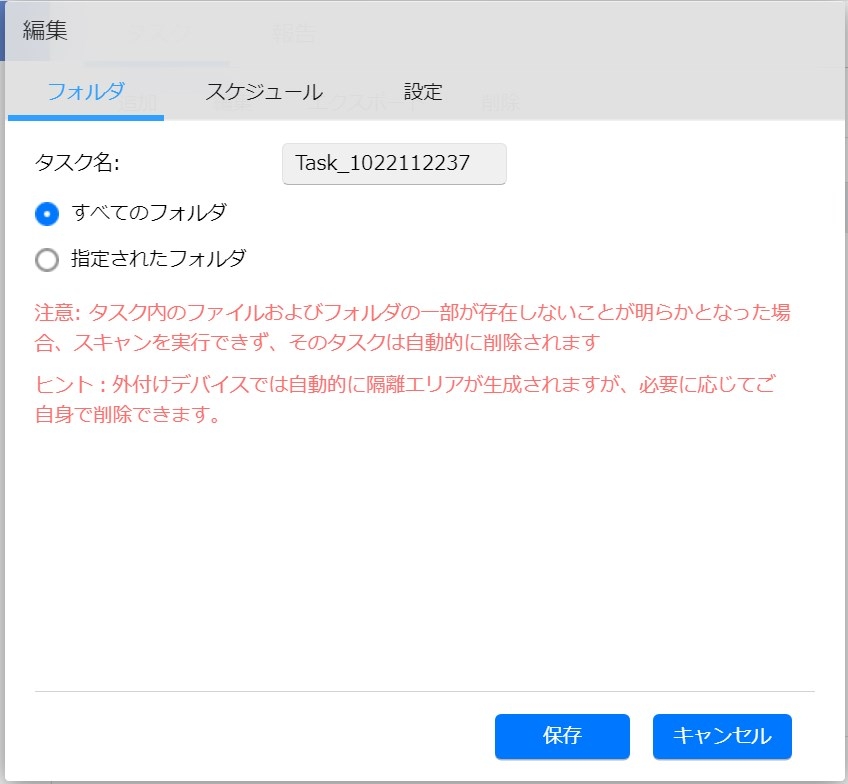Screen dimensions: 848x784
Task: Click the blue underline beneath フォルダ tab
Action: click(x=86, y=117)
